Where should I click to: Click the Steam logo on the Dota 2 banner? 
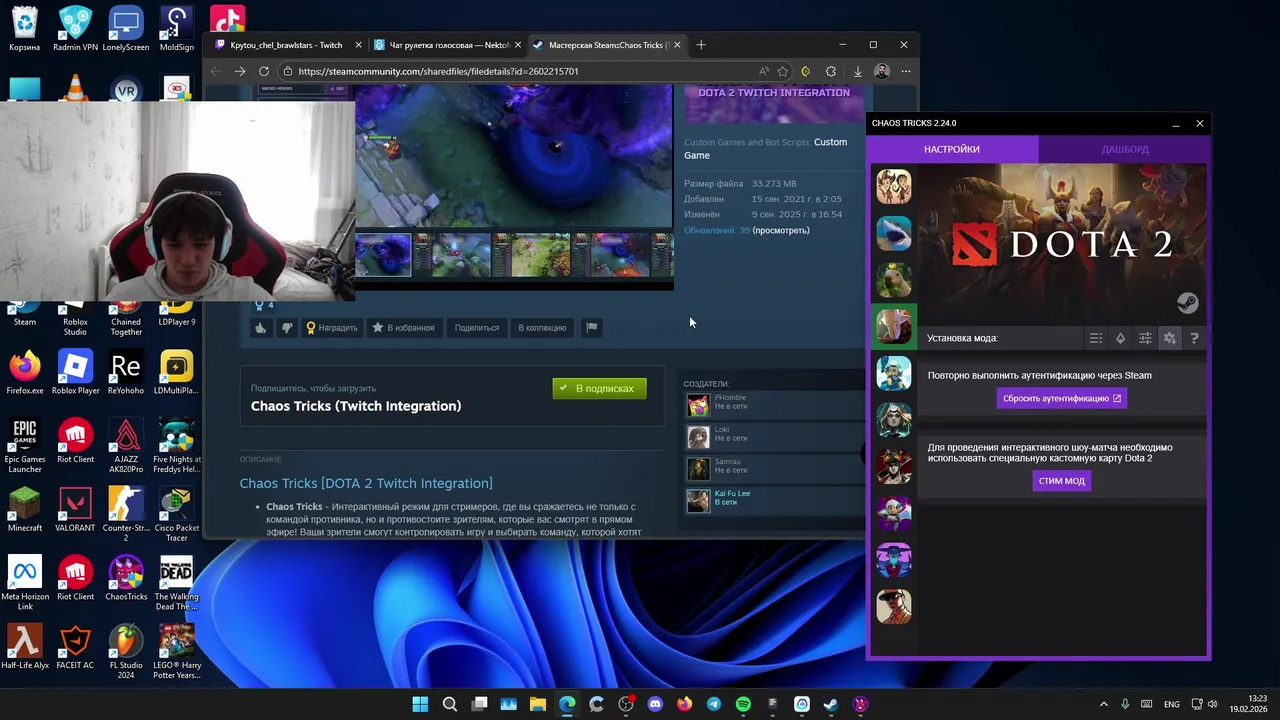(1186, 303)
